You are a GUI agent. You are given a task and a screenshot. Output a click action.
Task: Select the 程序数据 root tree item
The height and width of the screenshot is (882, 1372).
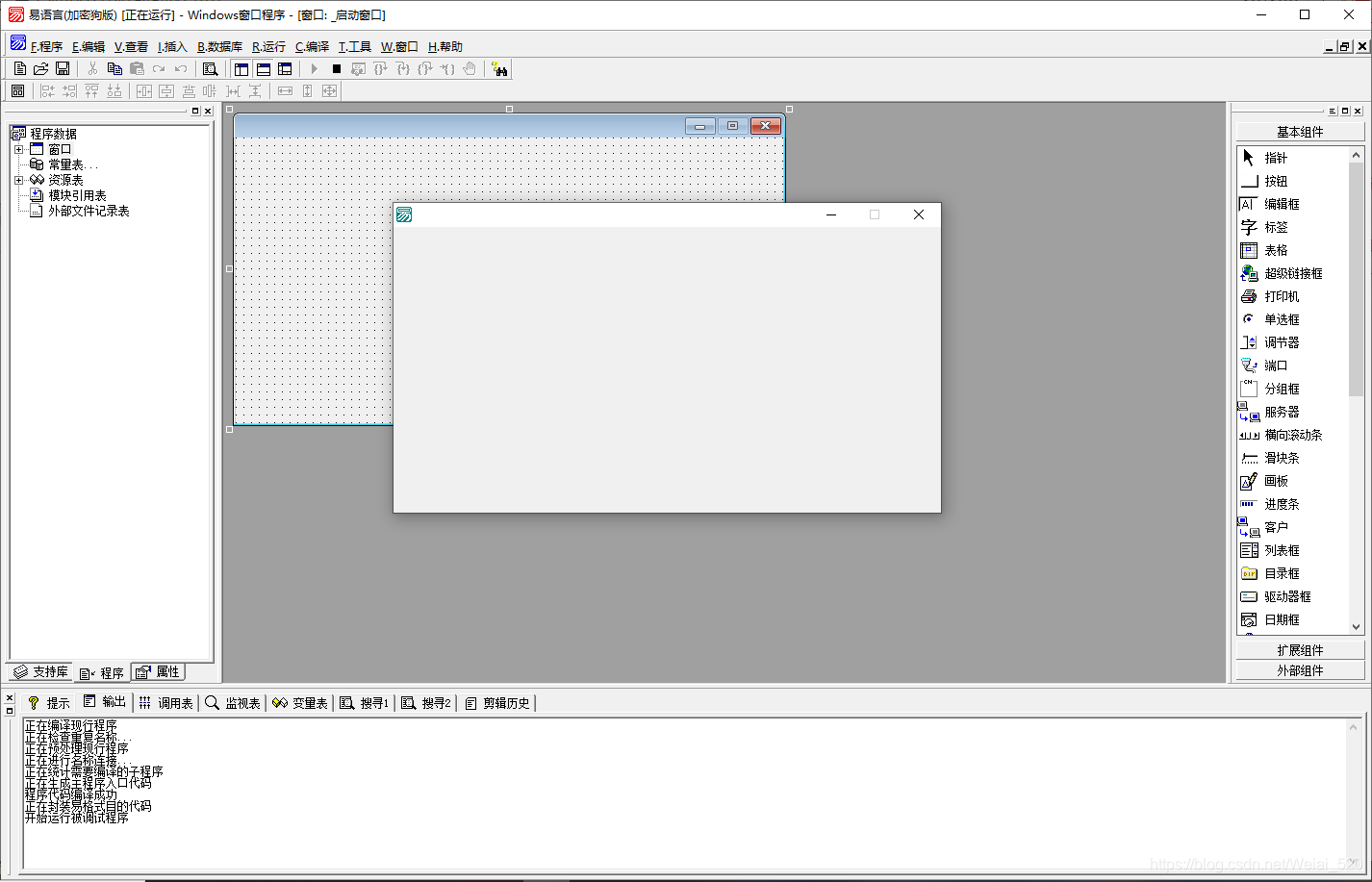pyautogui.click(x=53, y=134)
